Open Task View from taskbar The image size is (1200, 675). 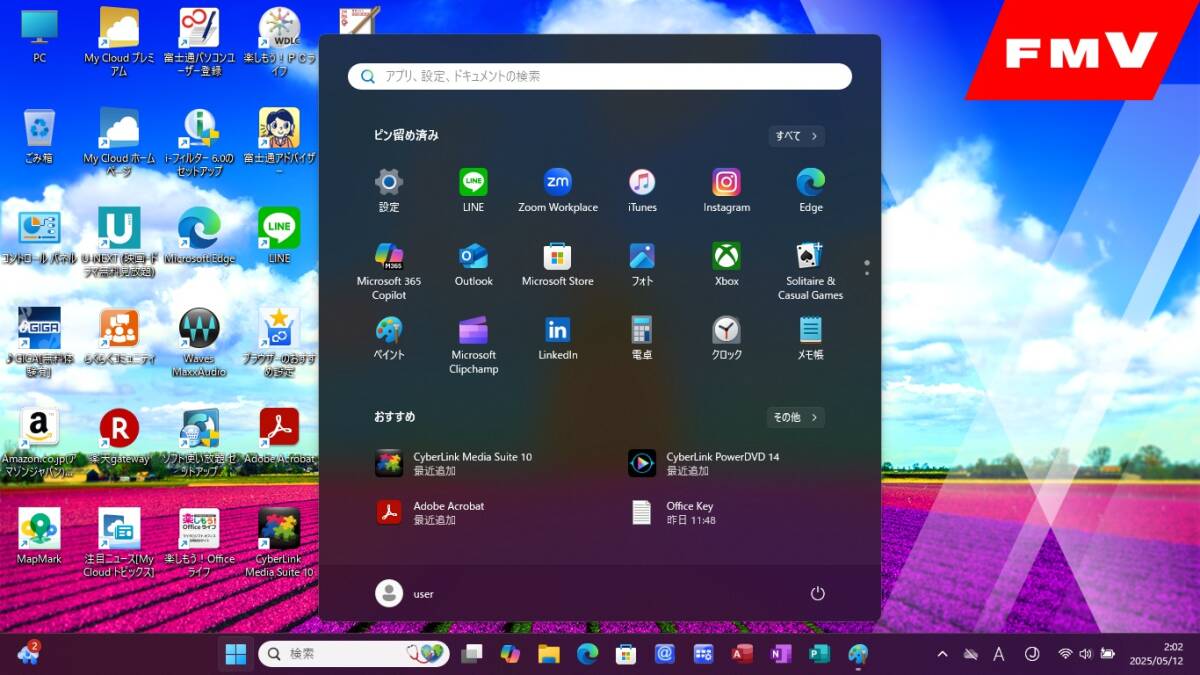click(471, 654)
